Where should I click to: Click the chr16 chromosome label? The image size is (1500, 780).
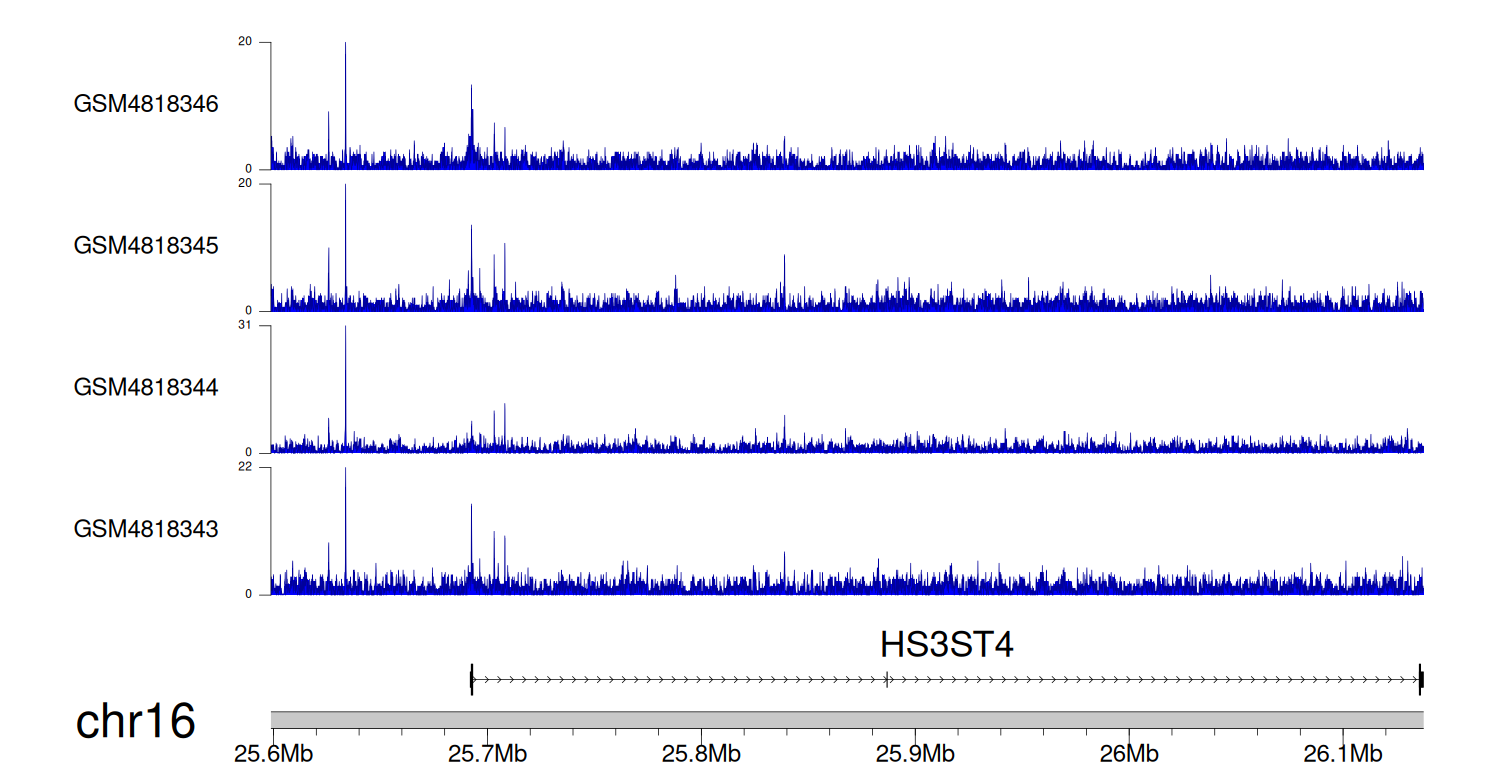(x=135, y=722)
